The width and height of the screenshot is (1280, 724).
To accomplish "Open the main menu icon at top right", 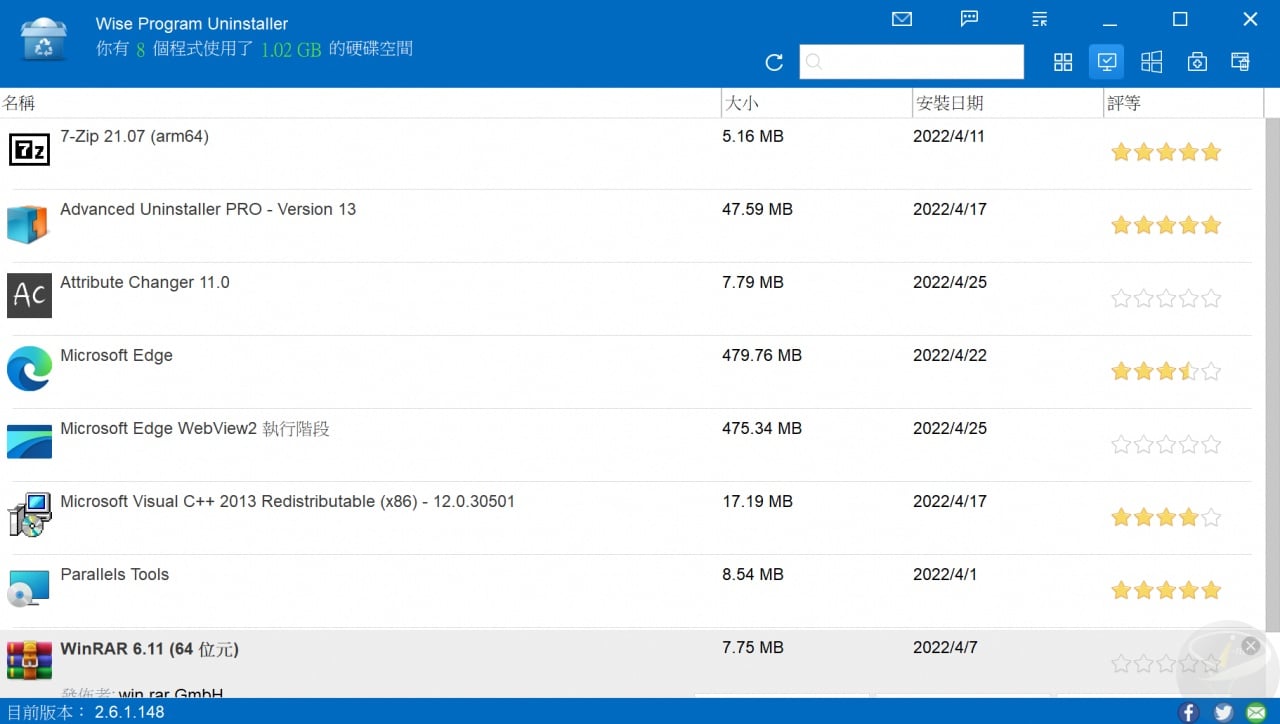I will (x=1039, y=18).
